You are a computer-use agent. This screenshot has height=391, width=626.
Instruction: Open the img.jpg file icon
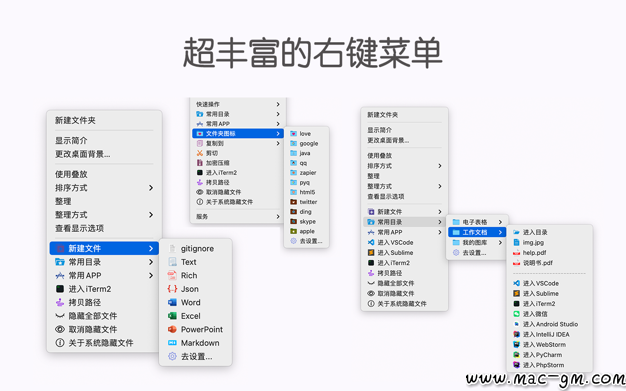[516, 242]
